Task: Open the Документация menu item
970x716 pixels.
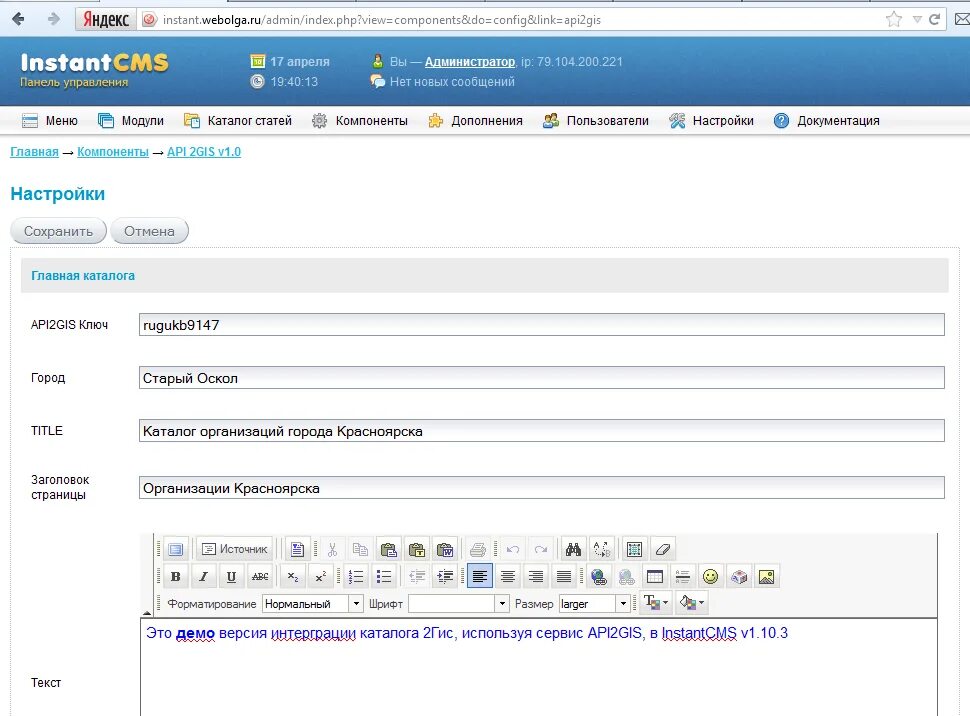Action: point(826,121)
